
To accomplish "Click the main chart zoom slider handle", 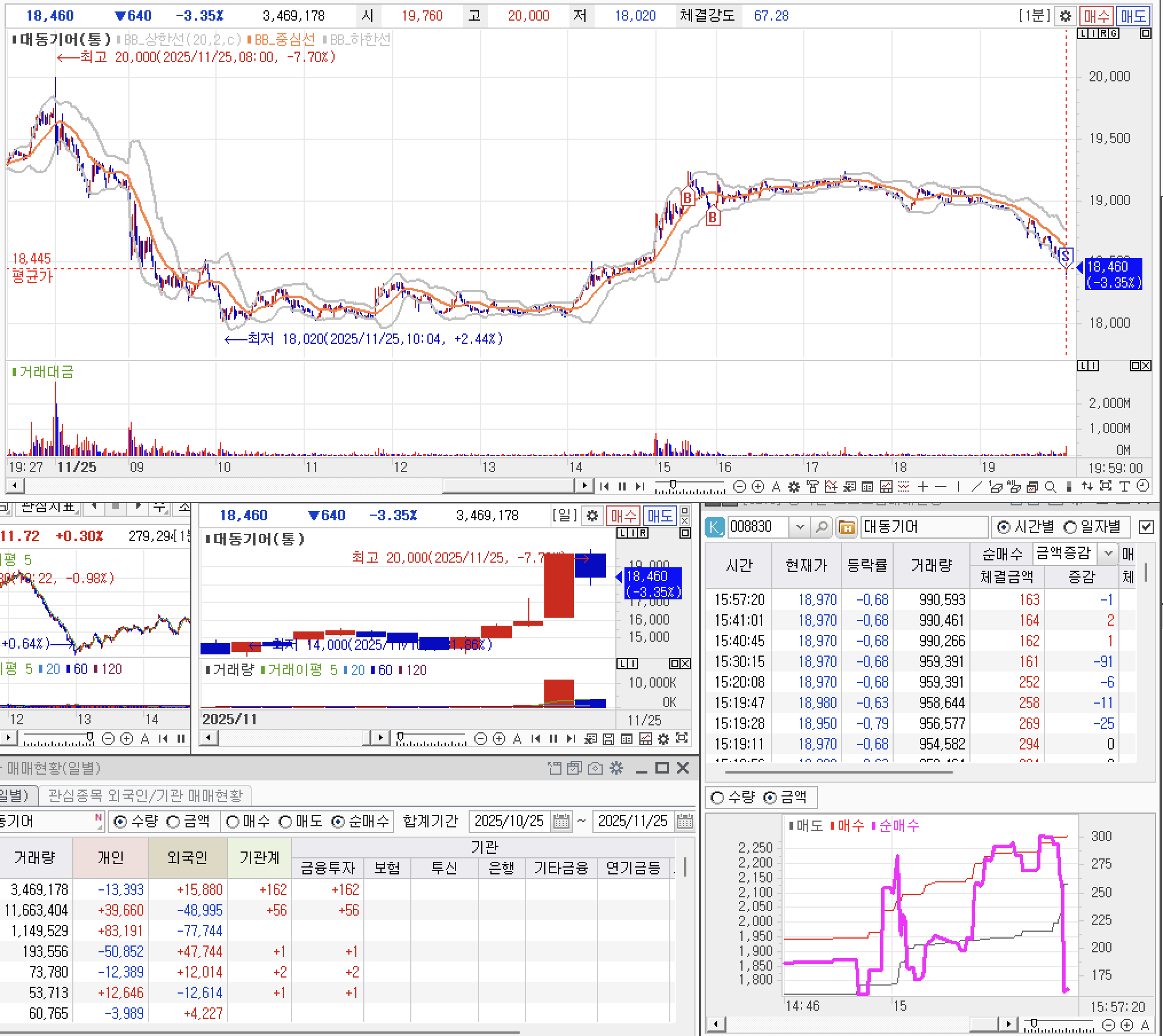I will pyautogui.click(x=673, y=485).
